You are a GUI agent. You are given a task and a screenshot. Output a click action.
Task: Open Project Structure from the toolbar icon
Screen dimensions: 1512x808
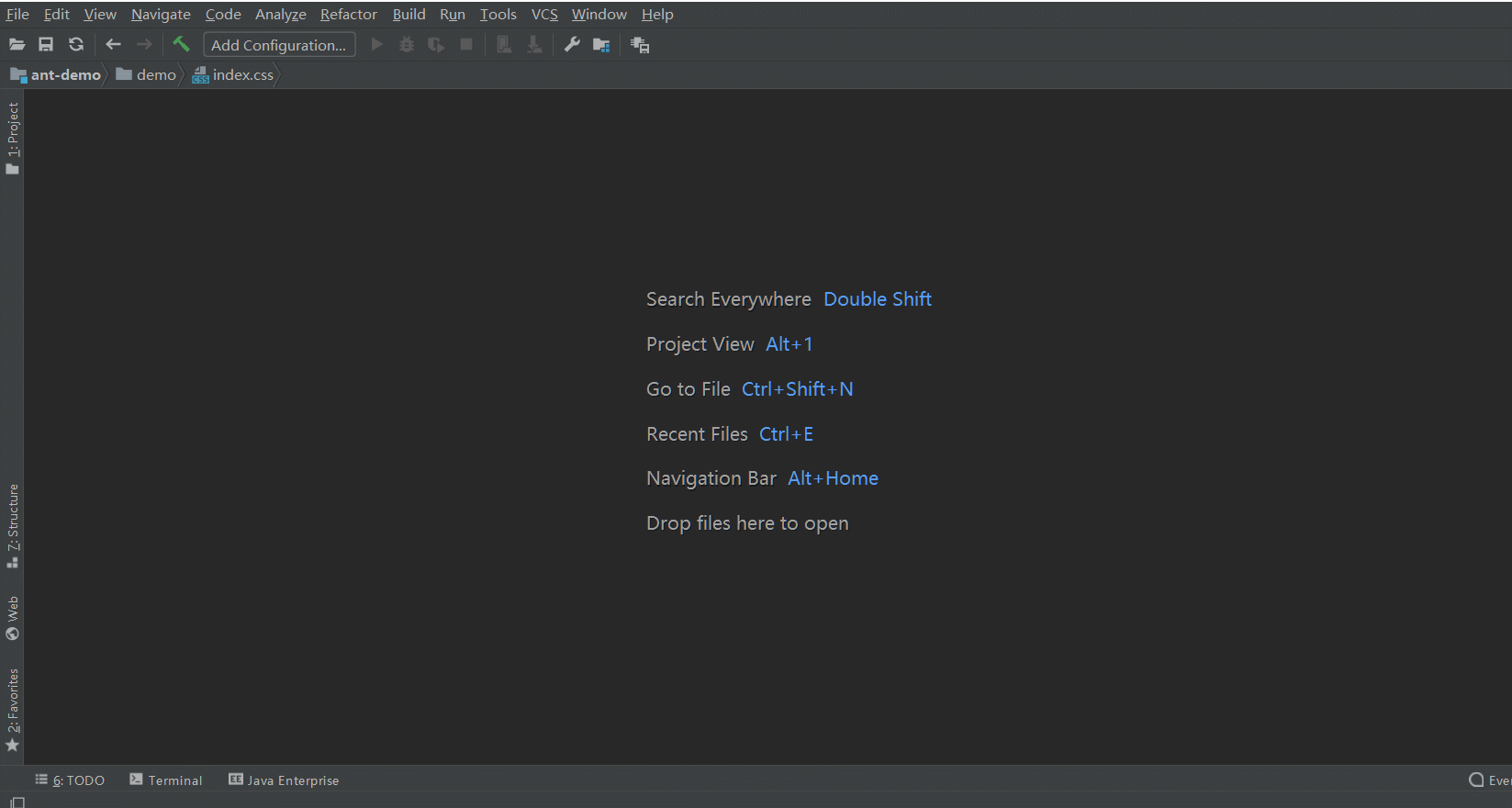(601, 44)
